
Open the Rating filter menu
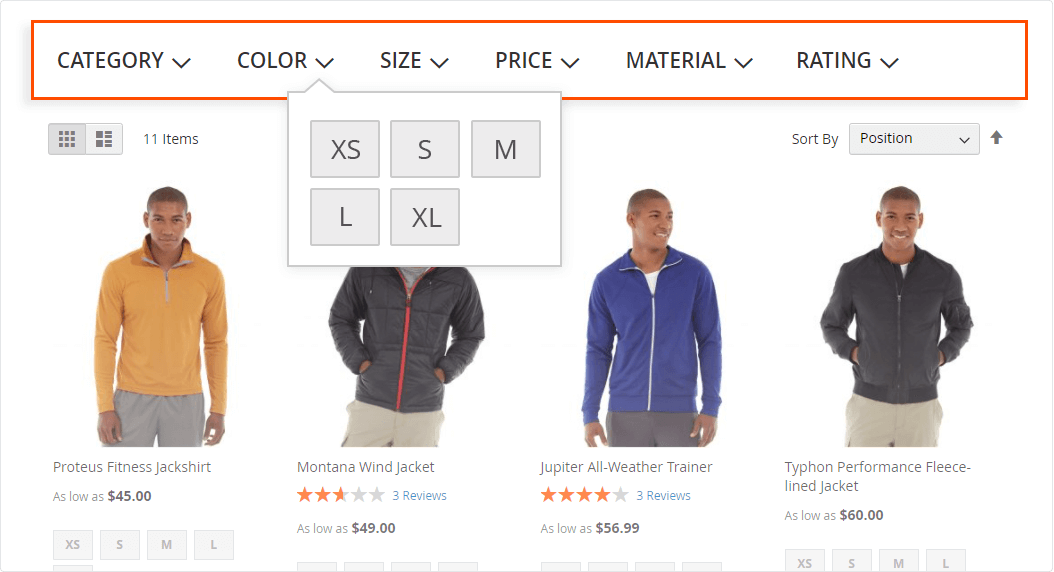click(x=846, y=61)
